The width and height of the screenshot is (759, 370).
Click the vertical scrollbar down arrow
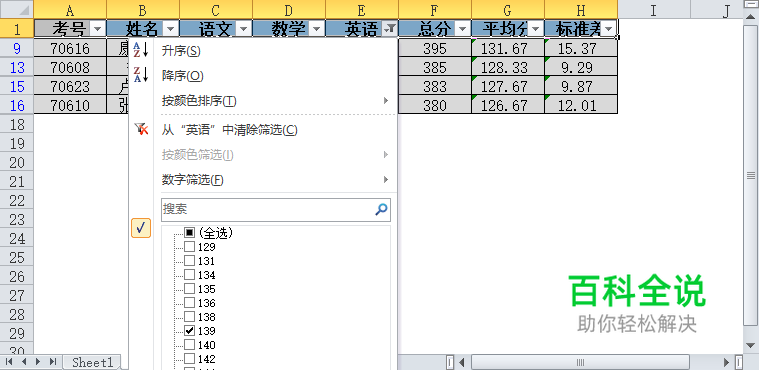750,345
